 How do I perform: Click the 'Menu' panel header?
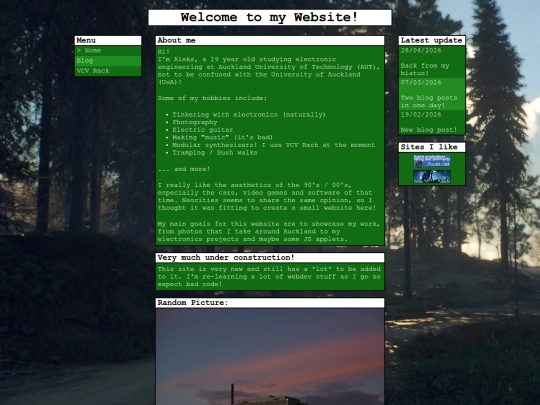[108, 40]
